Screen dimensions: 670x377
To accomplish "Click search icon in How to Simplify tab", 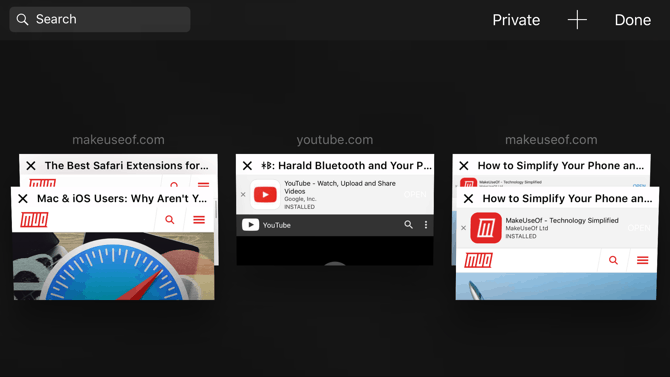I will pyautogui.click(x=613, y=260).
